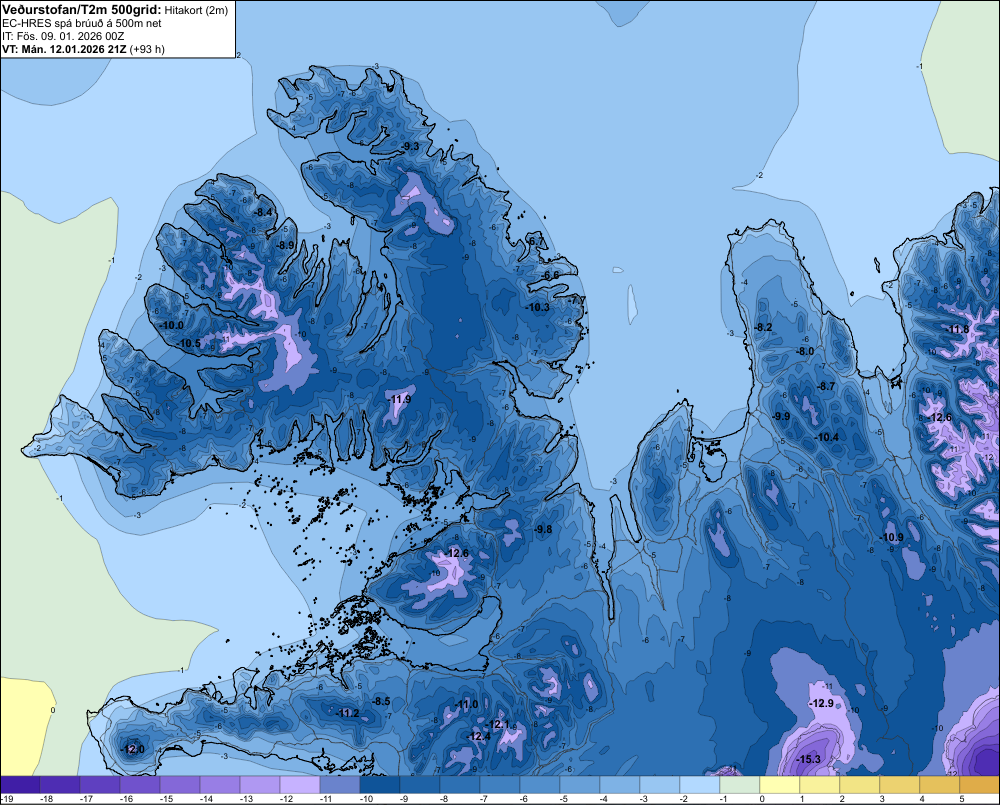Click the -12.9 temperature value
Viewport: 1000px width, 805px height.
(821, 704)
